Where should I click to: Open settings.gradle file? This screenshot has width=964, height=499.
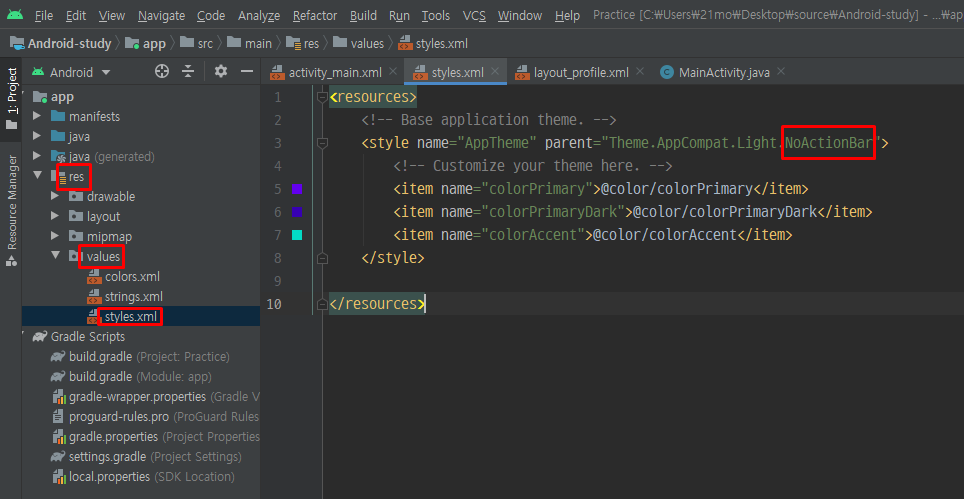click(146, 457)
